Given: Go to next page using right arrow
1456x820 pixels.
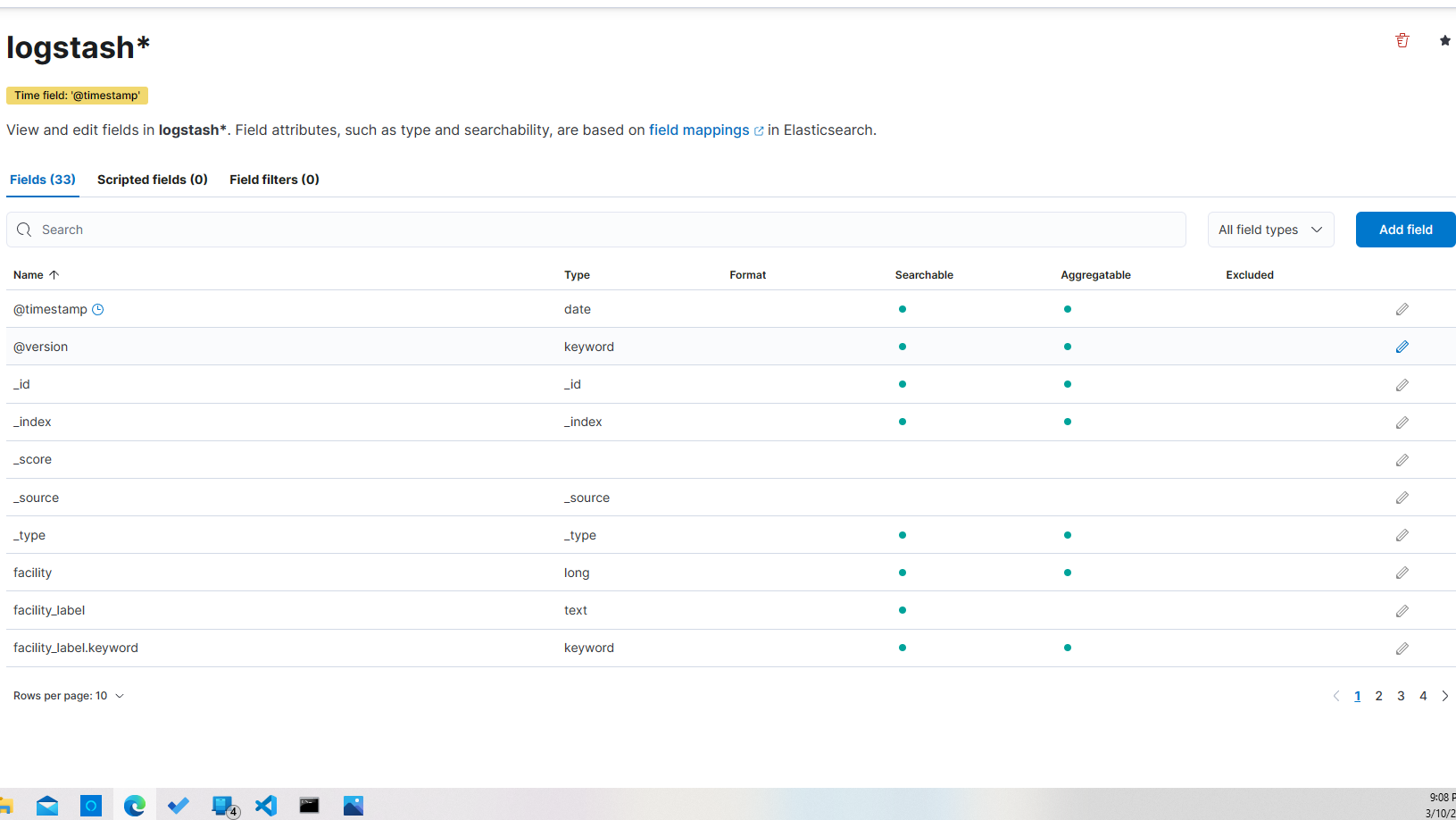Looking at the screenshot, I should pos(1444,696).
